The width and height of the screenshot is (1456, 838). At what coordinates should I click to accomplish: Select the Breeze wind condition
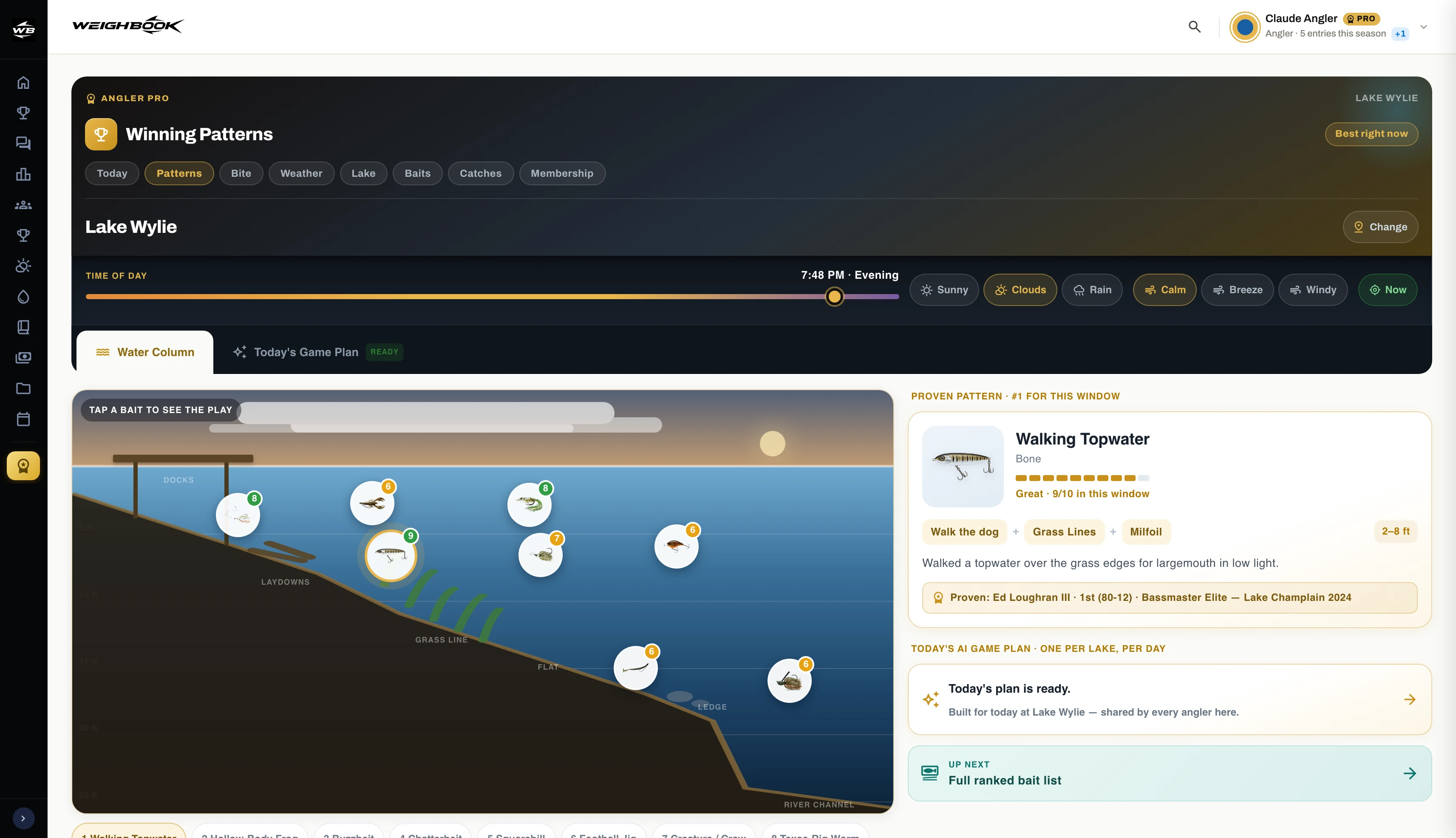point(1237,290)
